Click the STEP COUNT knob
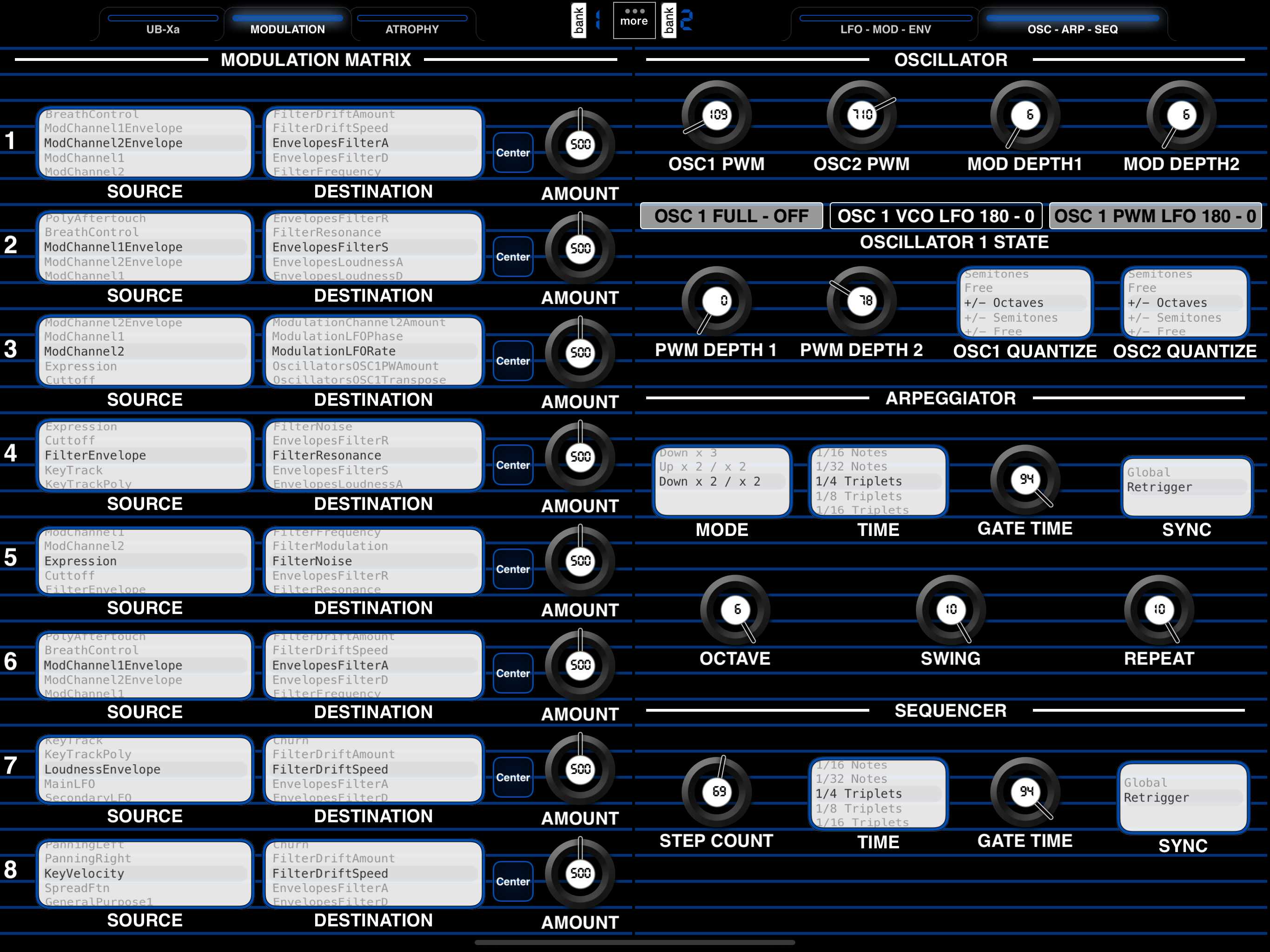This screenshot has width=1270, height=952. coord(716,792)
